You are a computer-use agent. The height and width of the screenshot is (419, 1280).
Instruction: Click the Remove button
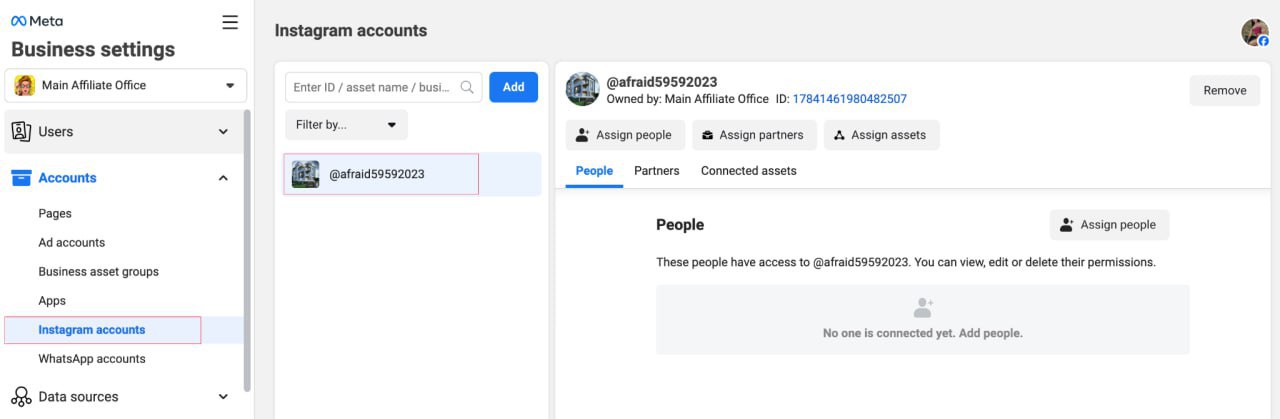click(1225, 90)
